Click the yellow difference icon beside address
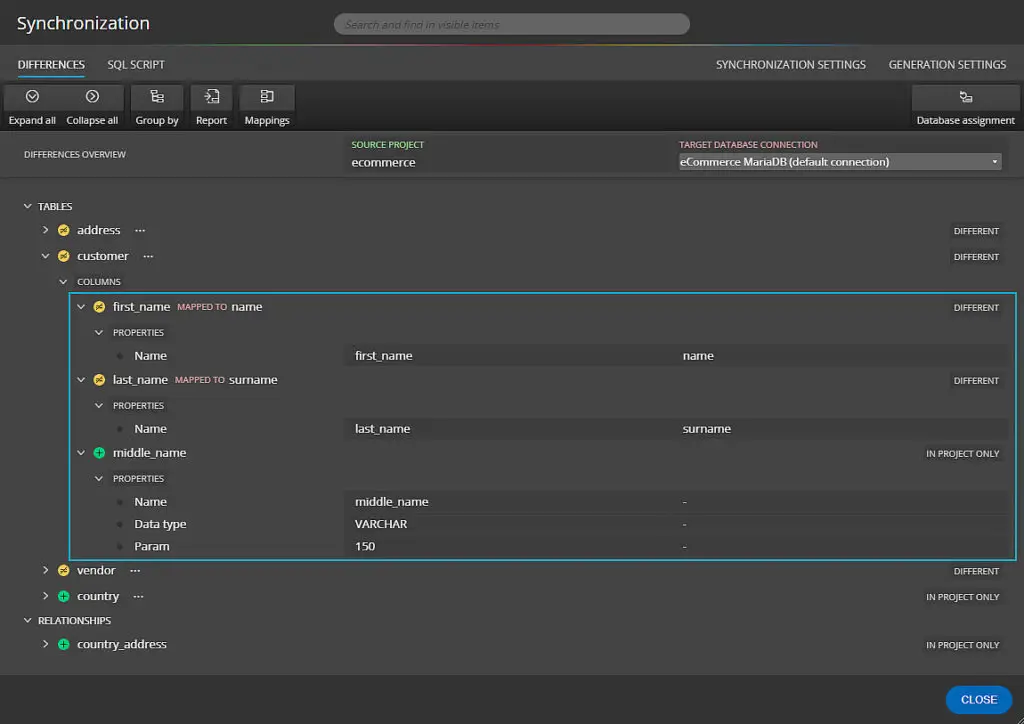The image size is (1024, 724). point(63,230)
